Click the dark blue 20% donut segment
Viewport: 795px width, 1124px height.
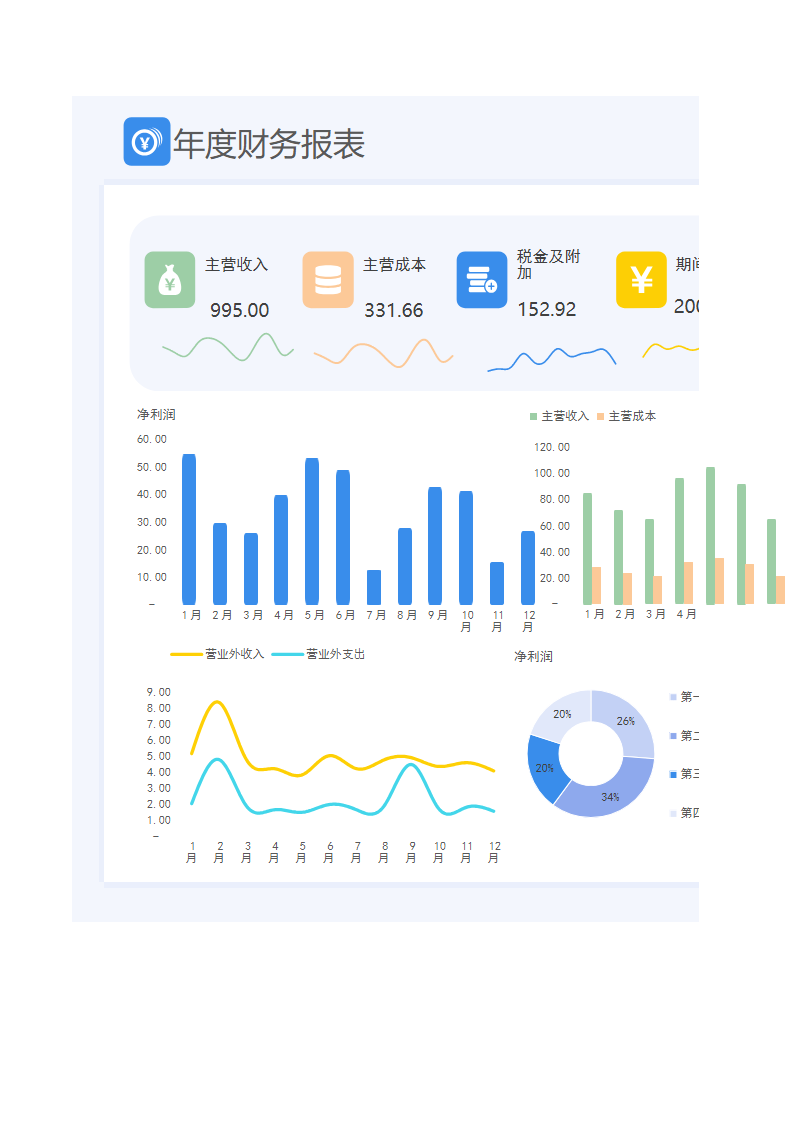point(544,768)
